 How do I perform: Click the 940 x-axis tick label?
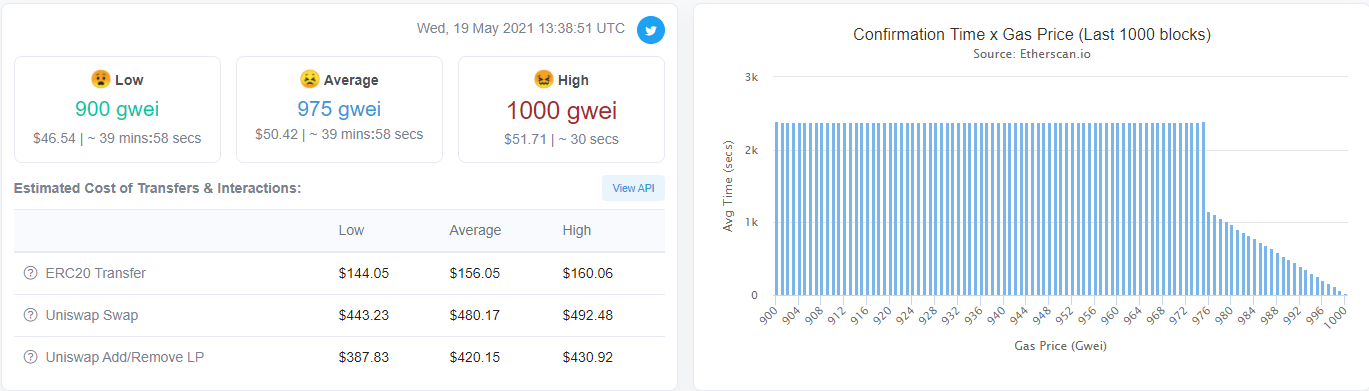click(x=995, y=315)
